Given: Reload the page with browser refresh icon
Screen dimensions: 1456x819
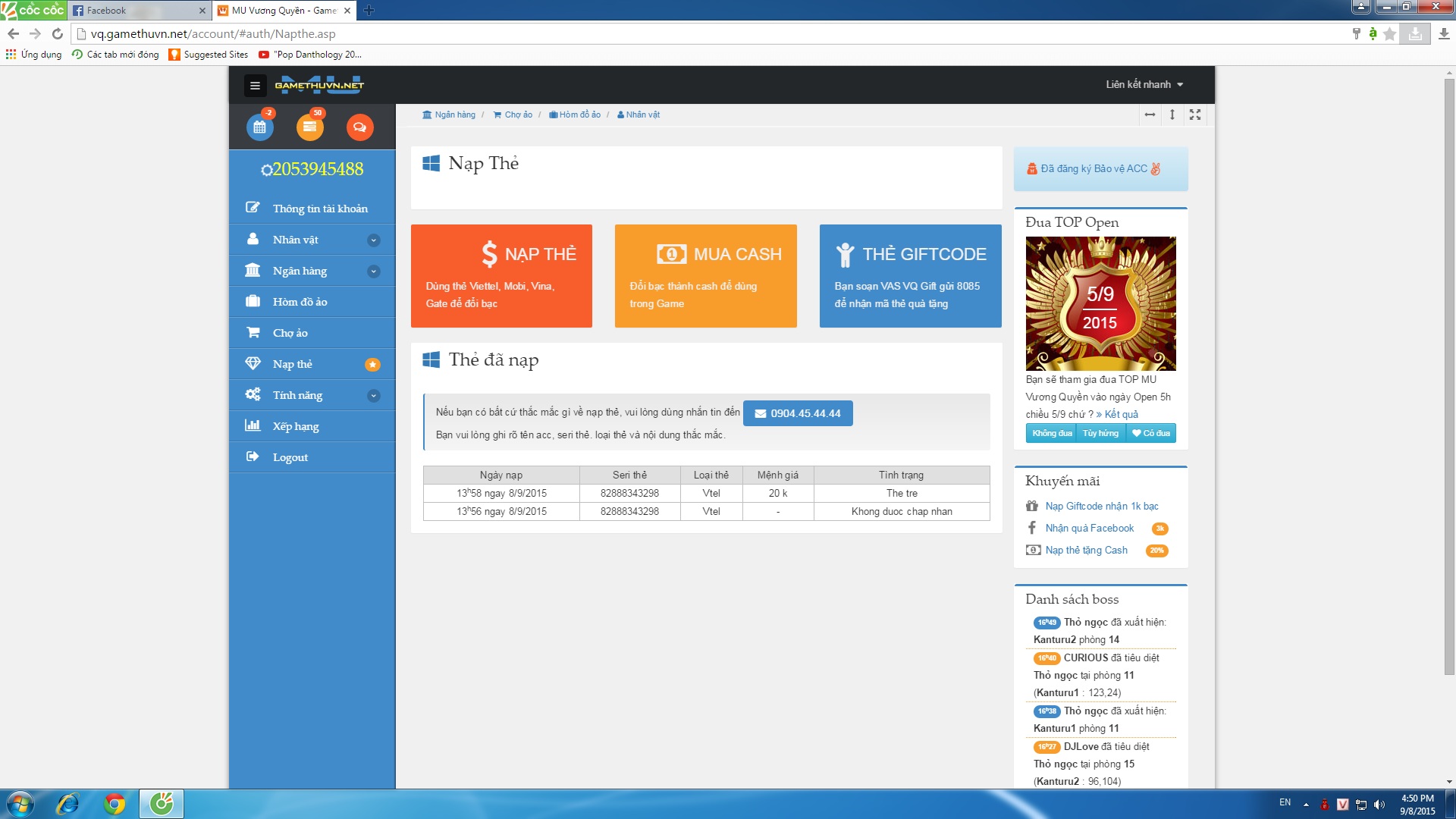Looking at the screenshot, I should point(57,33).
